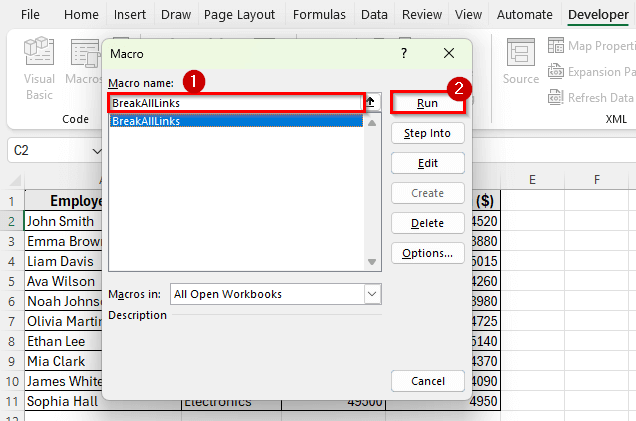Click the cell ending in 4725
Viewport: 636px width, 421px height.
[x=486, y=321]
